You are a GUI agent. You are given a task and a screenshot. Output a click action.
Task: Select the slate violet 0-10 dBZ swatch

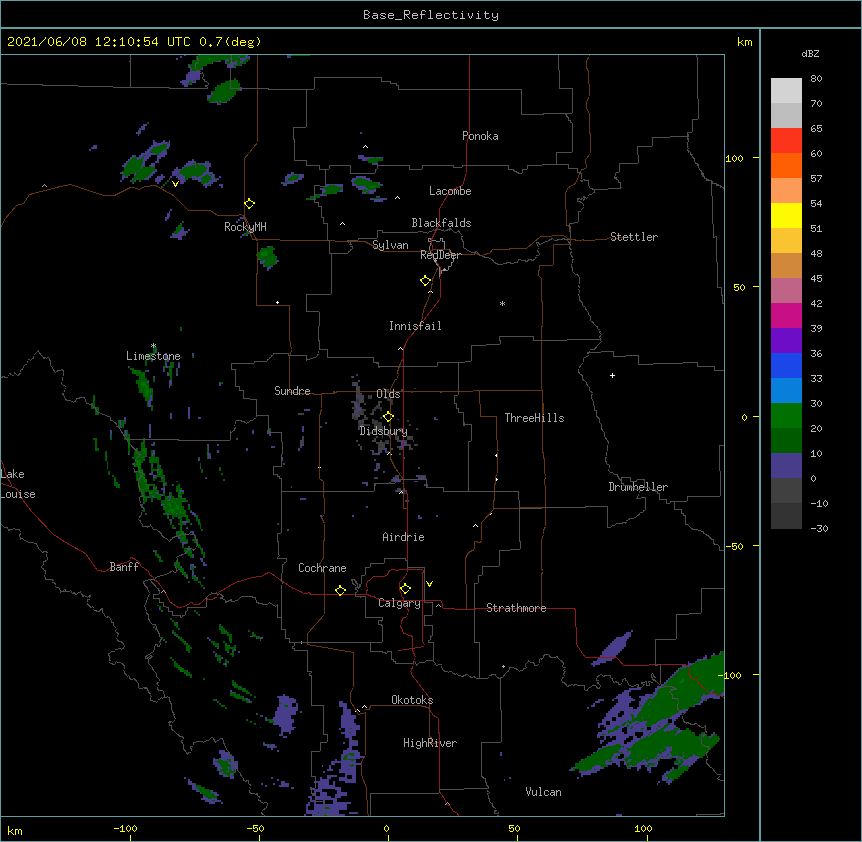786,466
